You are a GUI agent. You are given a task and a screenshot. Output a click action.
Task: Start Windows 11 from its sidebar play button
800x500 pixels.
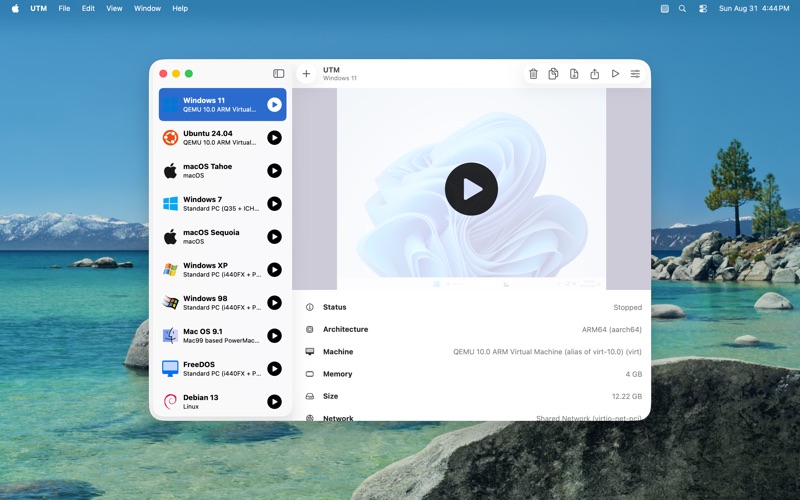[x=274, y=105]
